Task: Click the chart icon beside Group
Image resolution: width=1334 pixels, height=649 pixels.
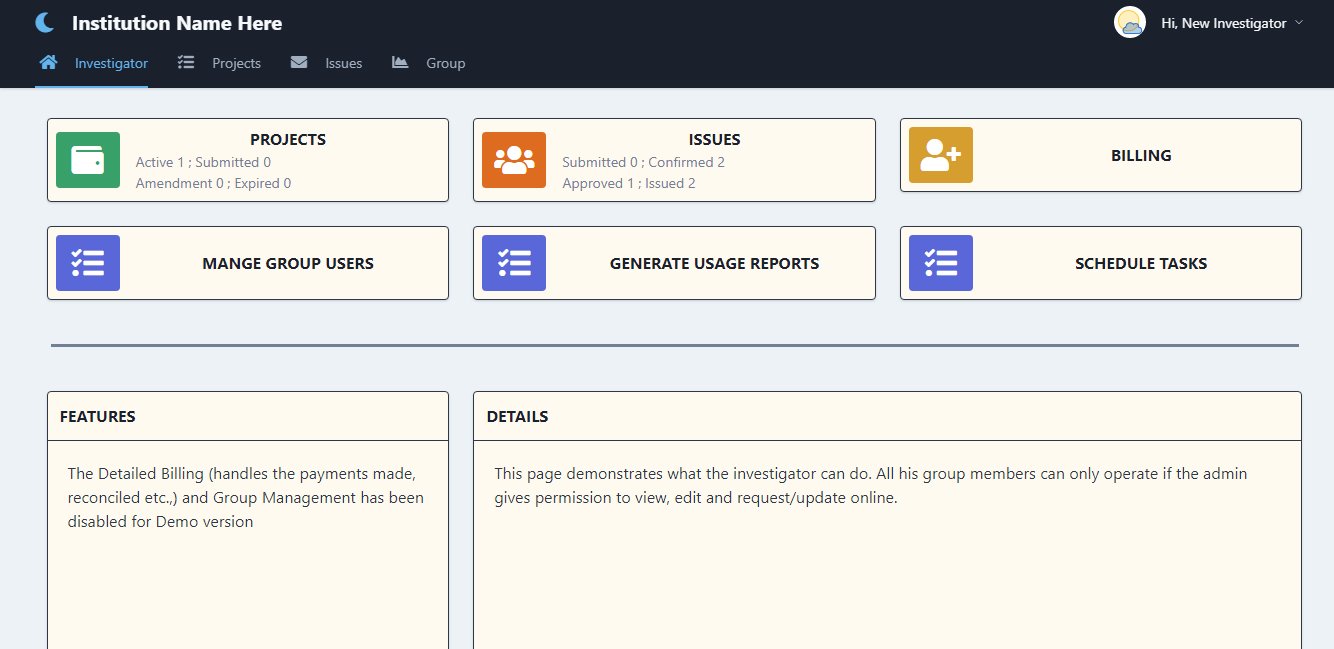Action: click(400, 63)
